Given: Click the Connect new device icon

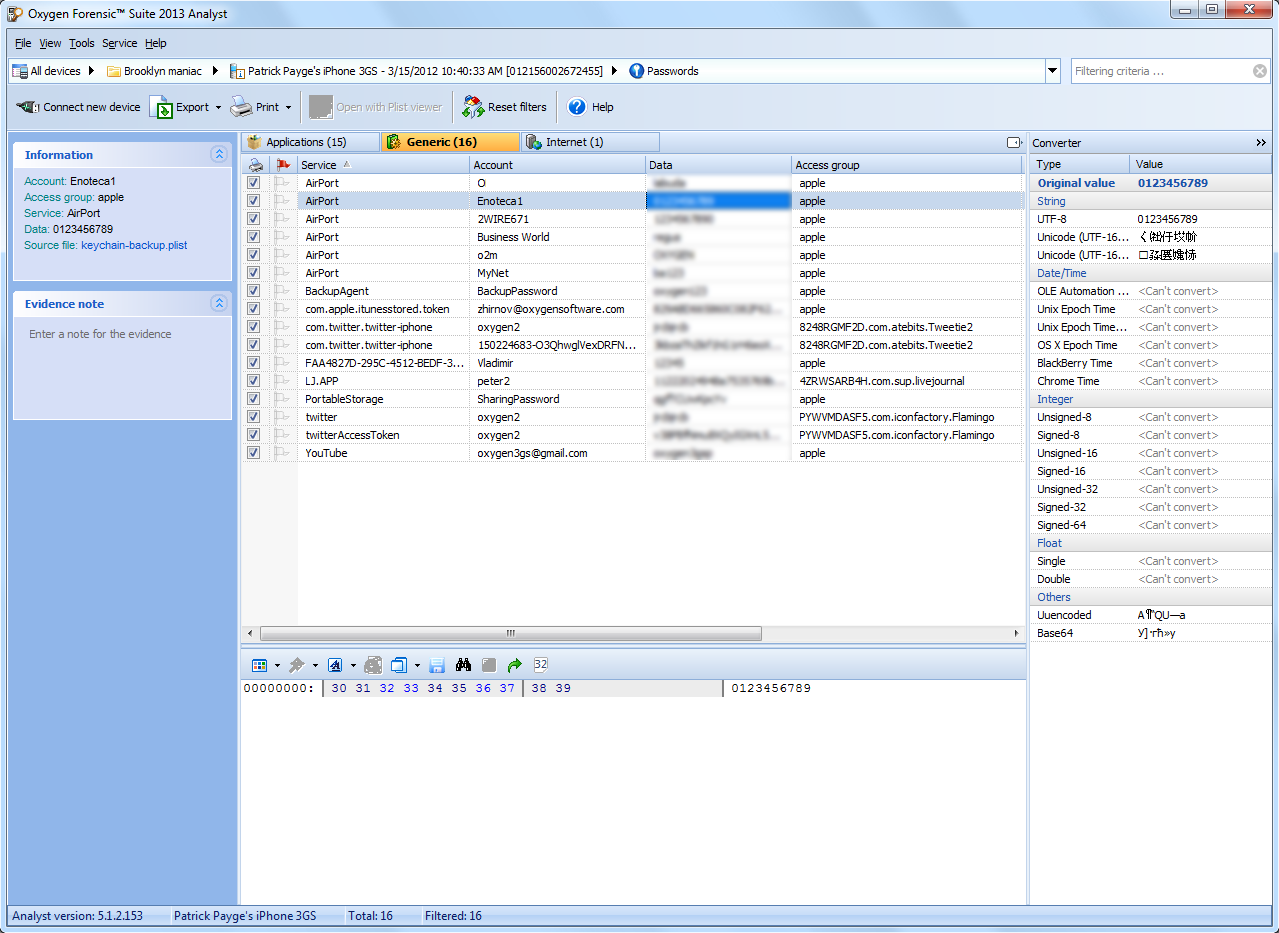Looking at the screenshot, I should coord(28,107).
